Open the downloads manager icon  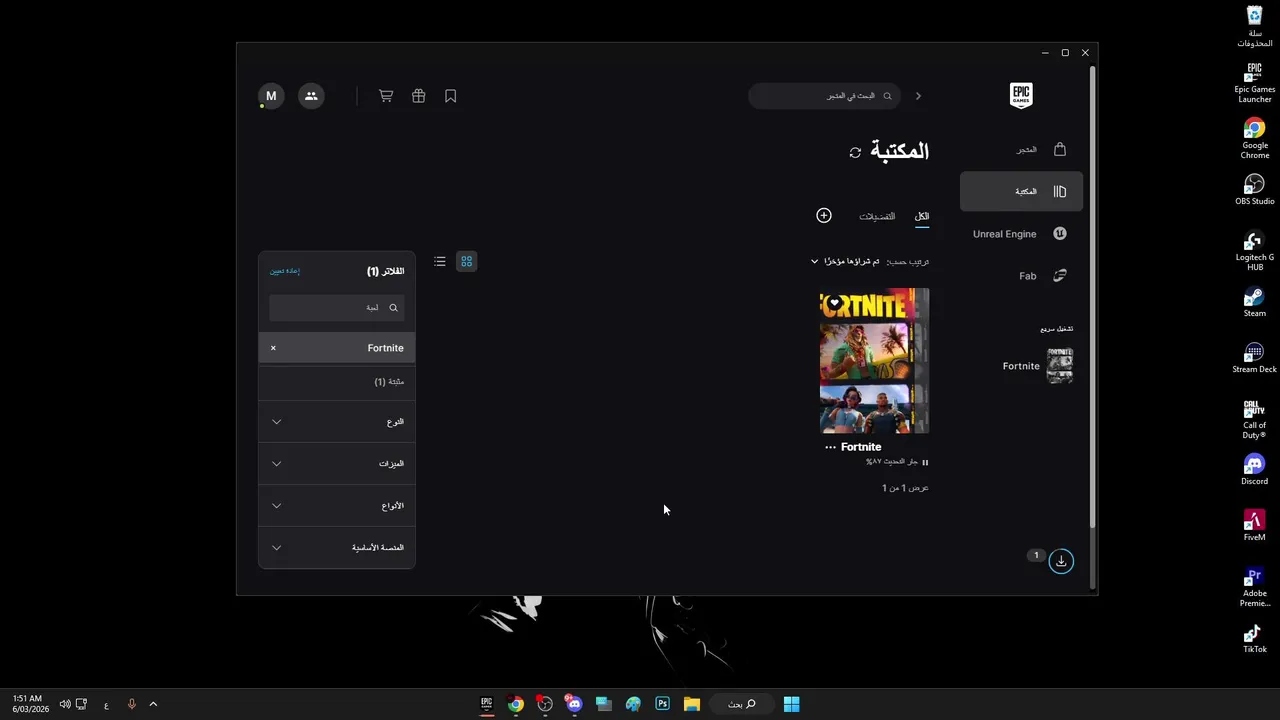tap(1061, 561)
